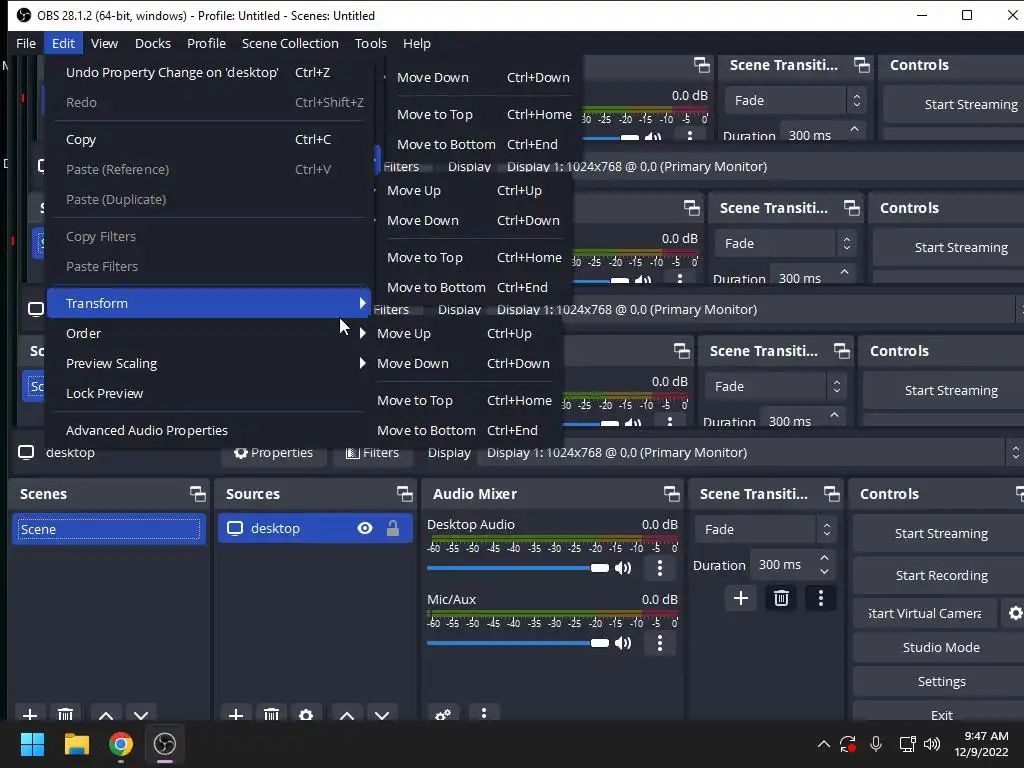Open the Fade dropdown above the transition plus button
Image resolution: width=1024 pixels, height=768 pixels.
click(765, 530)
